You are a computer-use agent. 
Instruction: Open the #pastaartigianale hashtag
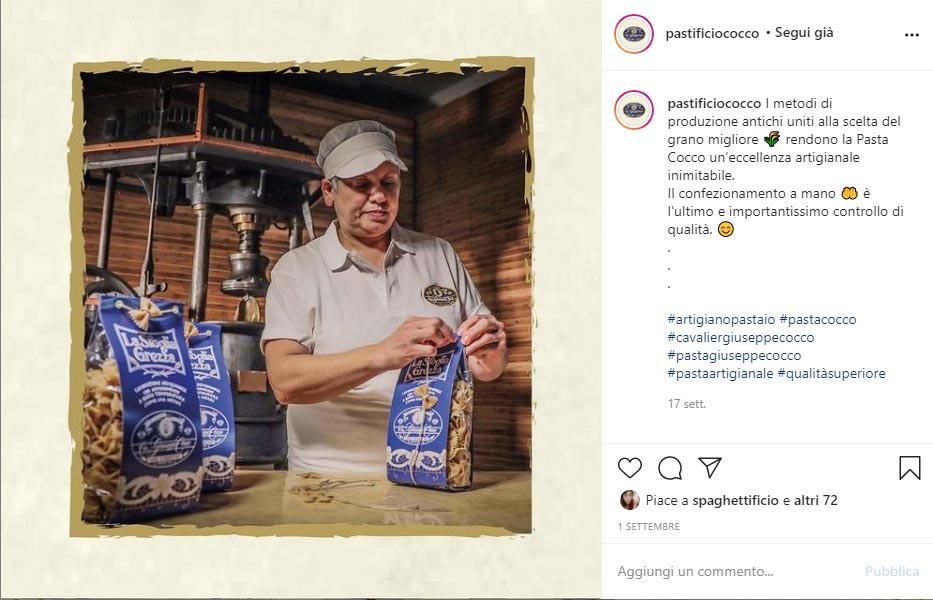[721, 373]
